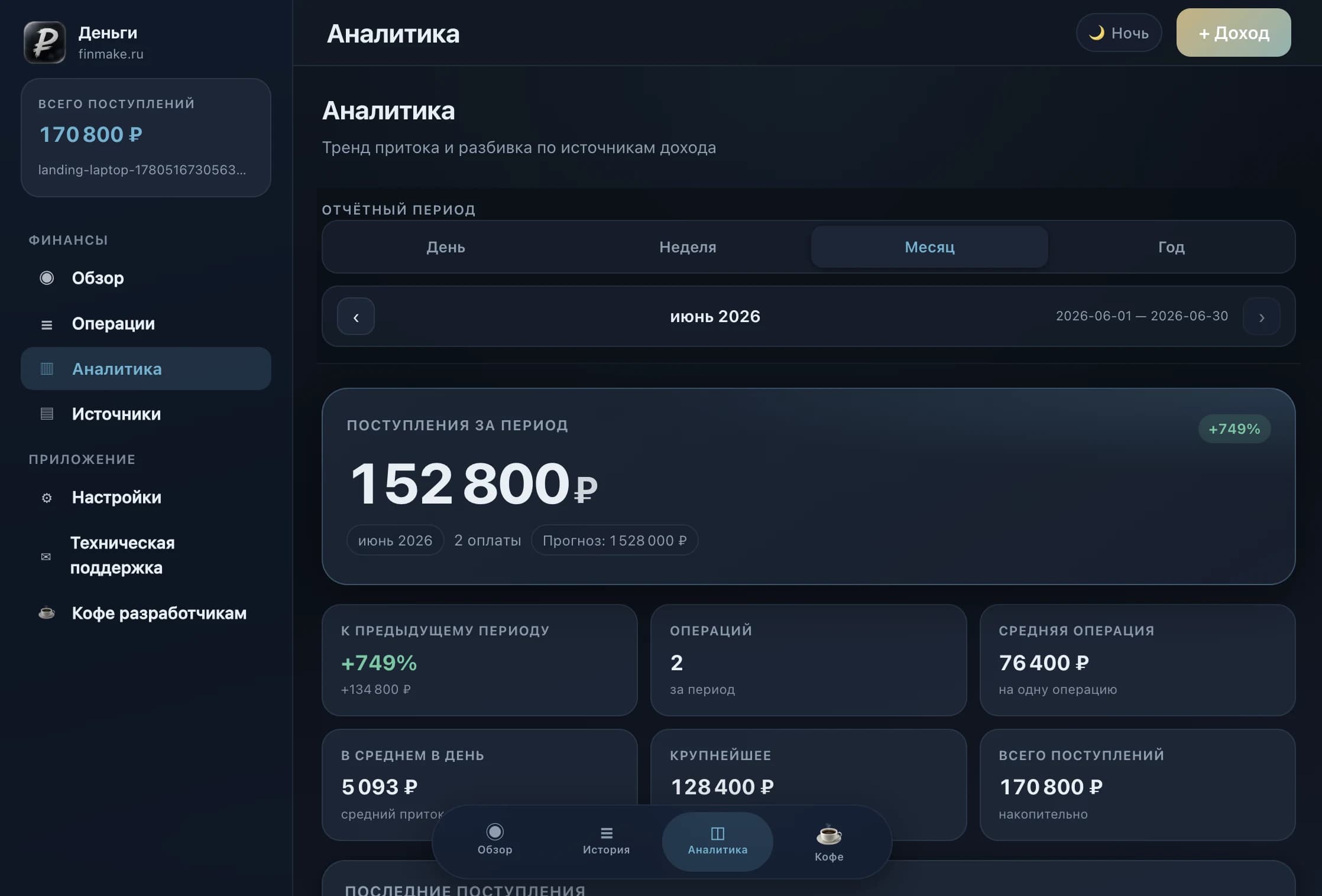
Task: Open Обзор in the sidebar
Action: 146,278
